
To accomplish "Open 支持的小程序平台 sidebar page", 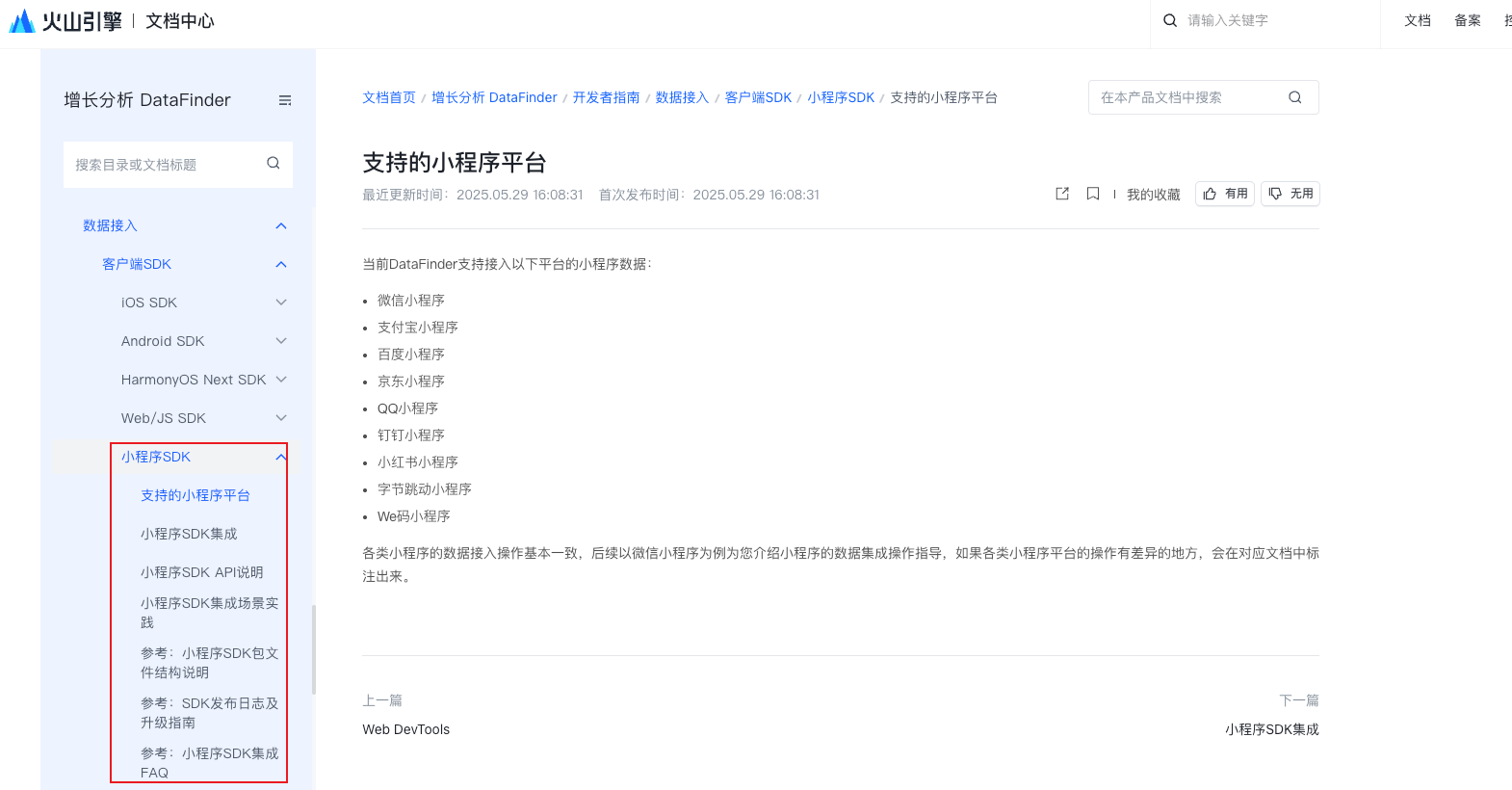I will 196,495.
